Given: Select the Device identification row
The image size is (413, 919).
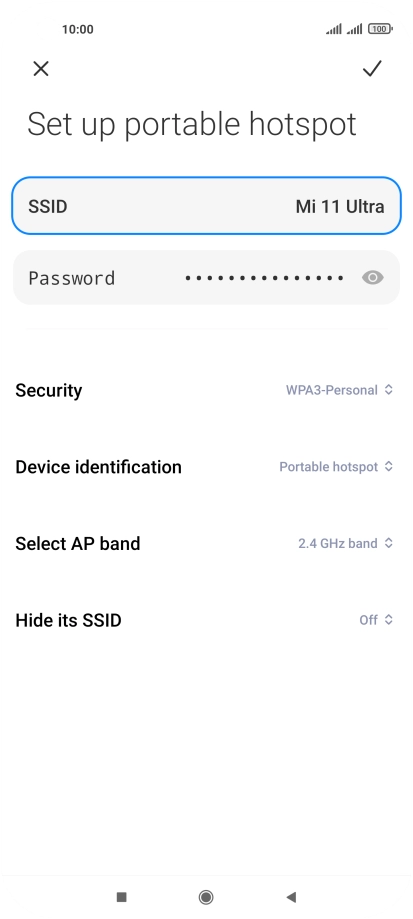Looking at the screenshot, I should tap(206, 467).
